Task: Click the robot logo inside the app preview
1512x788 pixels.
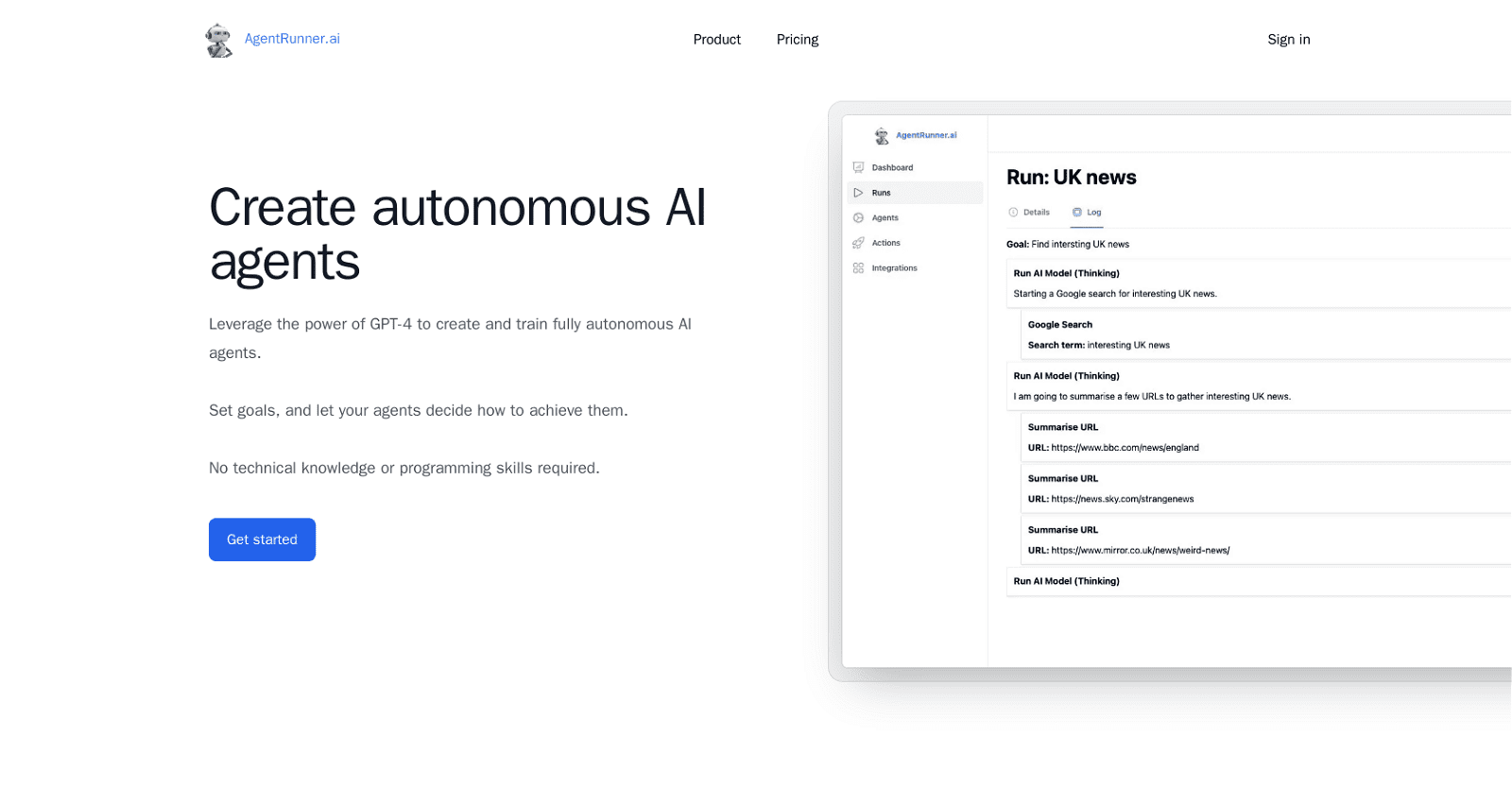Action: coord(882,136)
